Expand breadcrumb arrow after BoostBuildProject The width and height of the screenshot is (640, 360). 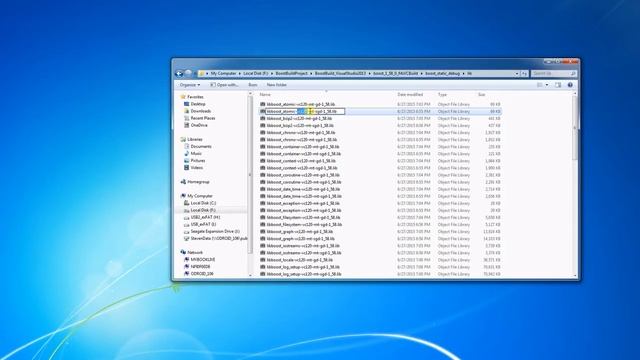click(x=311, y=73)
